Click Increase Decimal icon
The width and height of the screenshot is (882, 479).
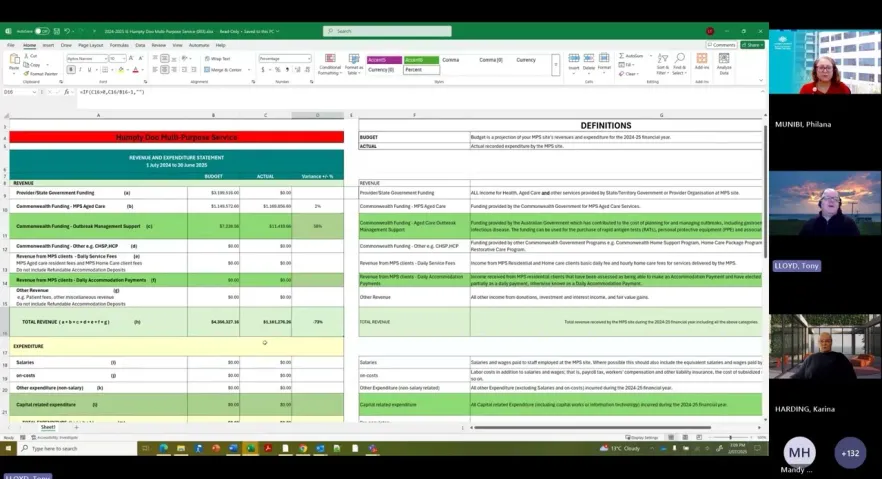coord(298,70)
